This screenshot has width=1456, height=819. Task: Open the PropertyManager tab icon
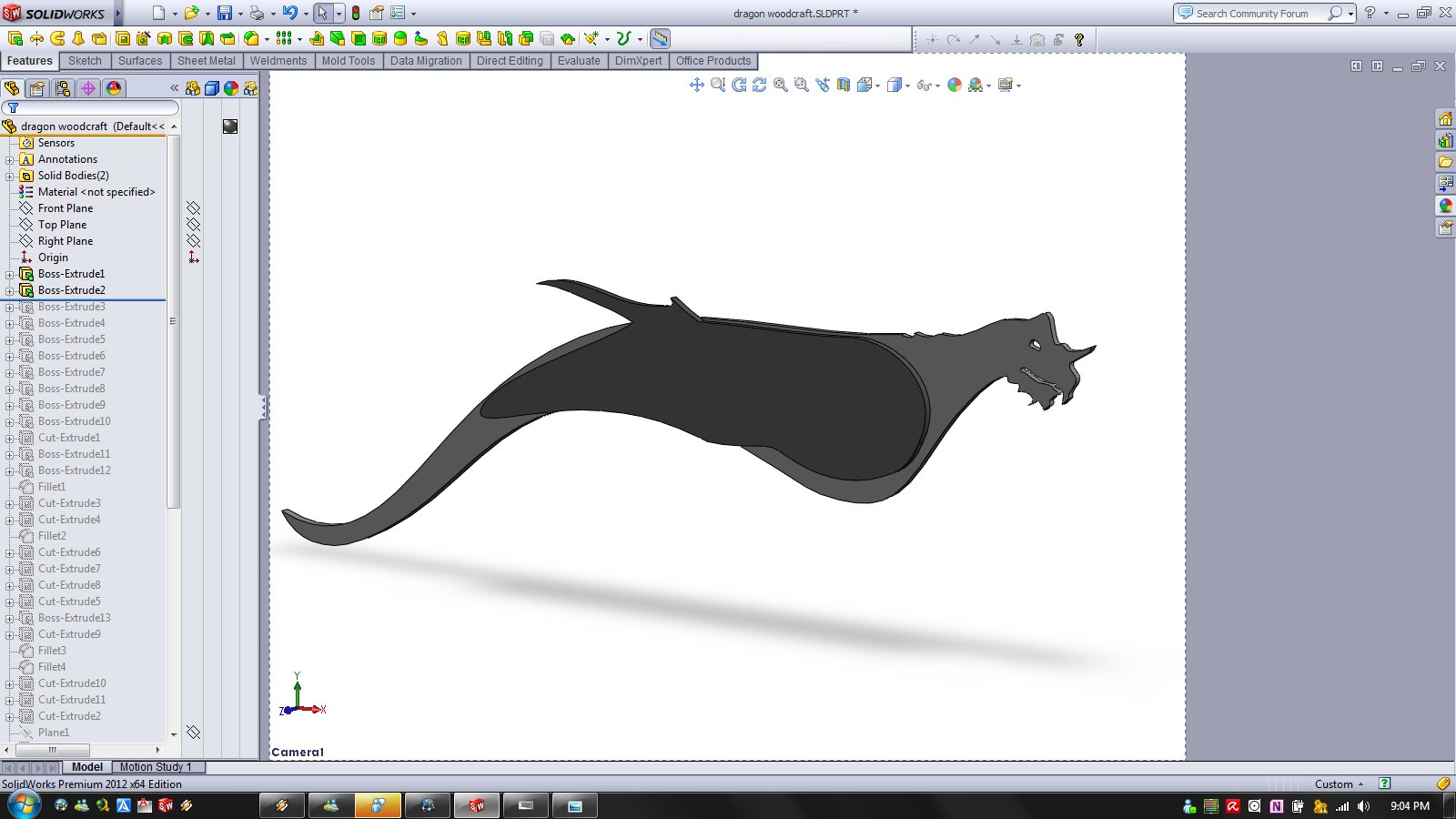tap(36, 88)
